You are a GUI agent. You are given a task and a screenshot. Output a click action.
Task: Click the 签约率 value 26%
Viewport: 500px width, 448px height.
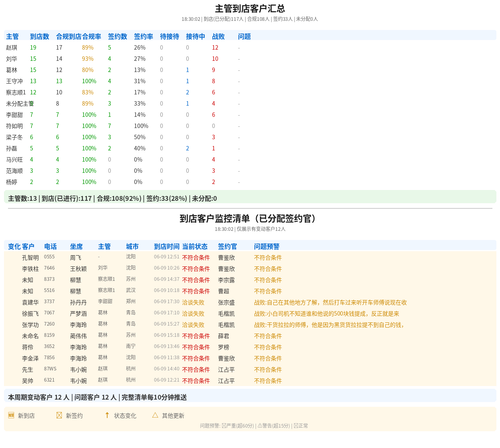(x=140, y=48)
